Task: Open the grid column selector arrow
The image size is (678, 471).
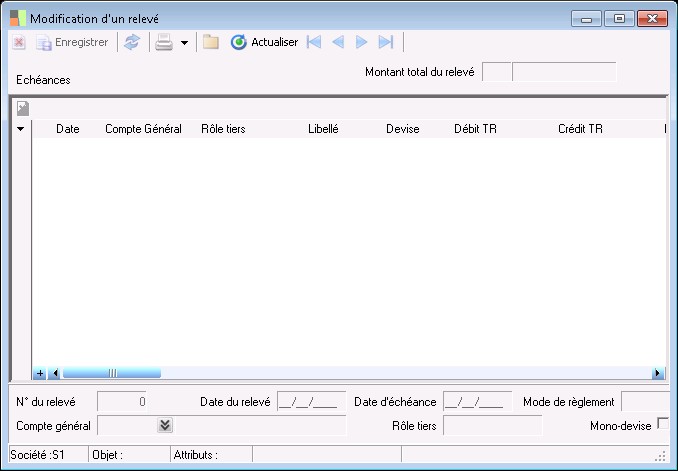Action: tap(20, 129)
